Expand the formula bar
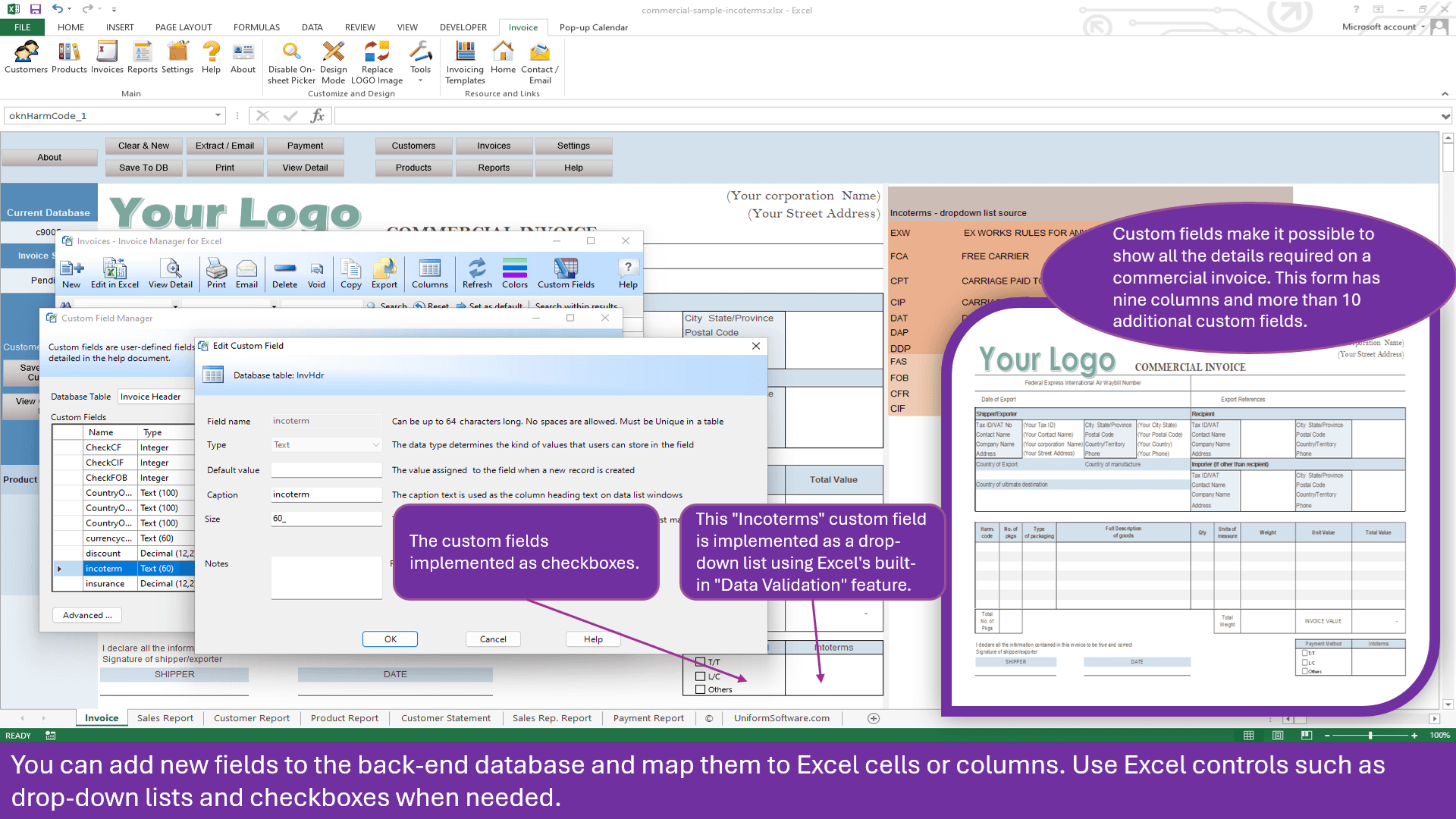 (x=1445, y=116)
